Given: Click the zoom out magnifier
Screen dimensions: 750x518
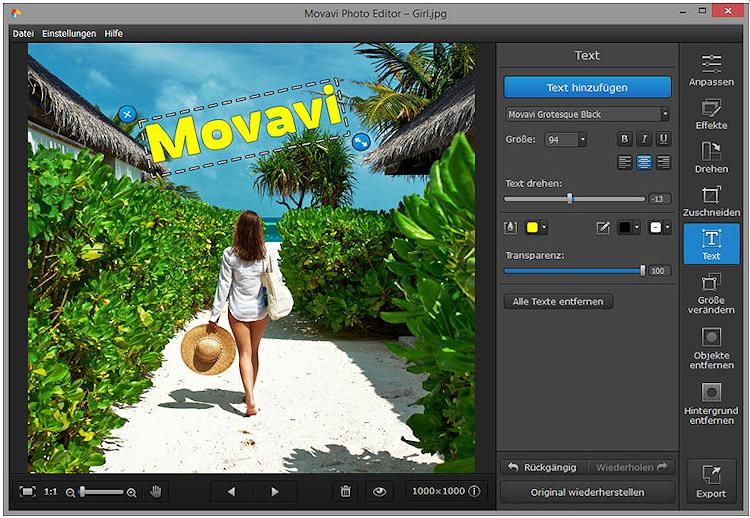Looking at the screenshot, I should point(70,492).
